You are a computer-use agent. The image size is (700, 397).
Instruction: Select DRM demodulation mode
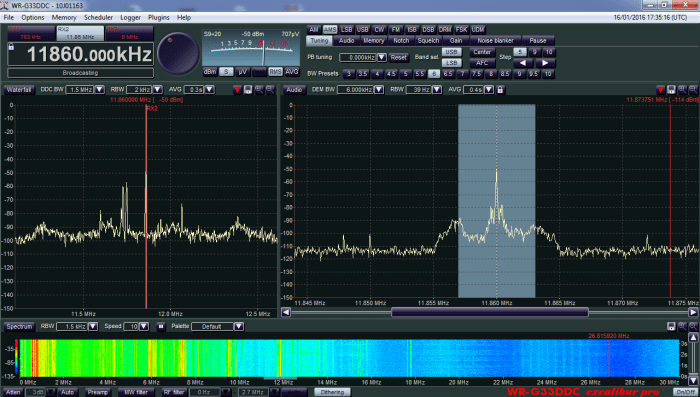tap(445, 29)
